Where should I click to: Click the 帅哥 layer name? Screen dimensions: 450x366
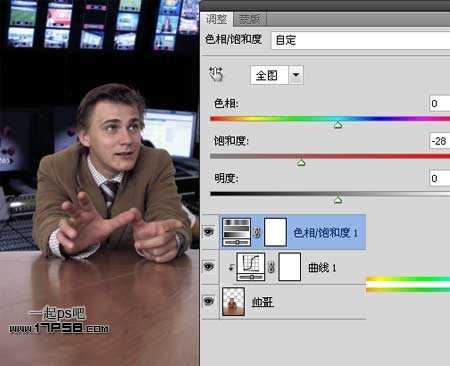coord(262,302)
